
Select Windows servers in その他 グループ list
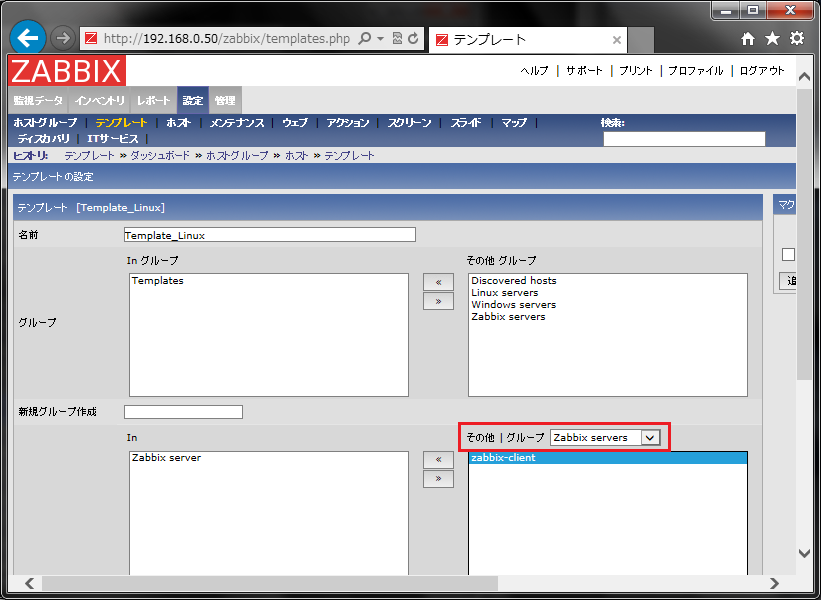pyautogui.click(x=607, y=305)
